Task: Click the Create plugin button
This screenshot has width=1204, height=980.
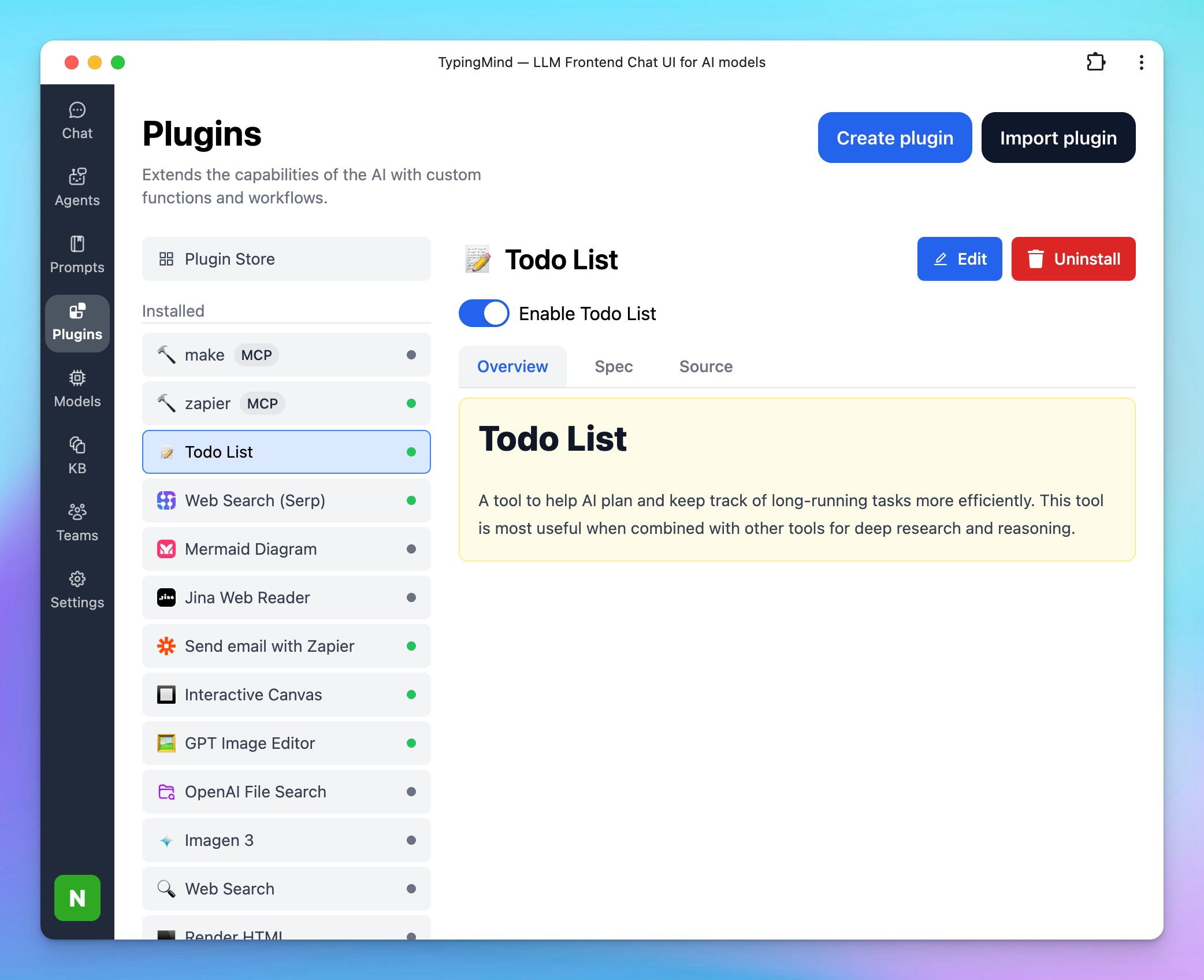Action: tap(894, 138)
